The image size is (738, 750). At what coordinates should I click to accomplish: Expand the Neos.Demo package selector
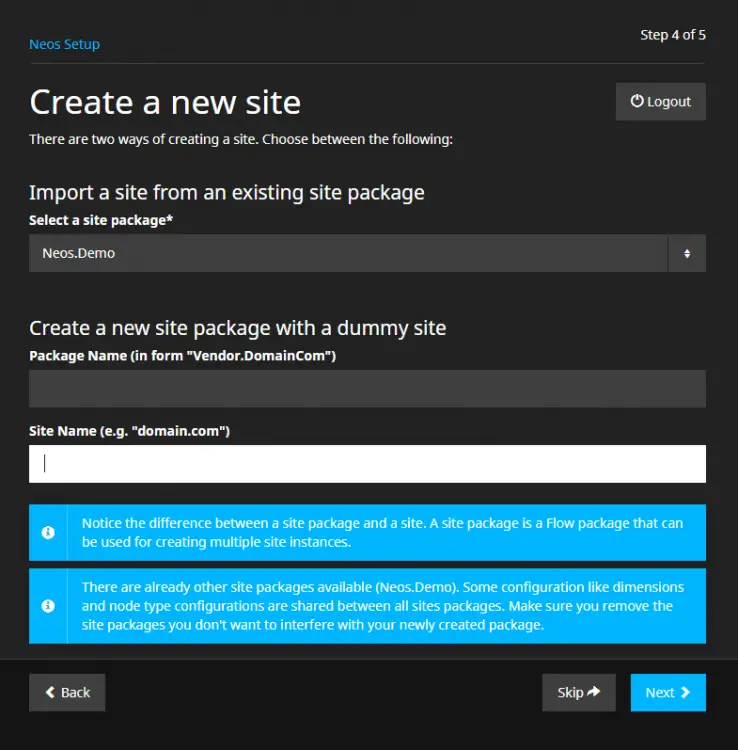tap(348, 254)
